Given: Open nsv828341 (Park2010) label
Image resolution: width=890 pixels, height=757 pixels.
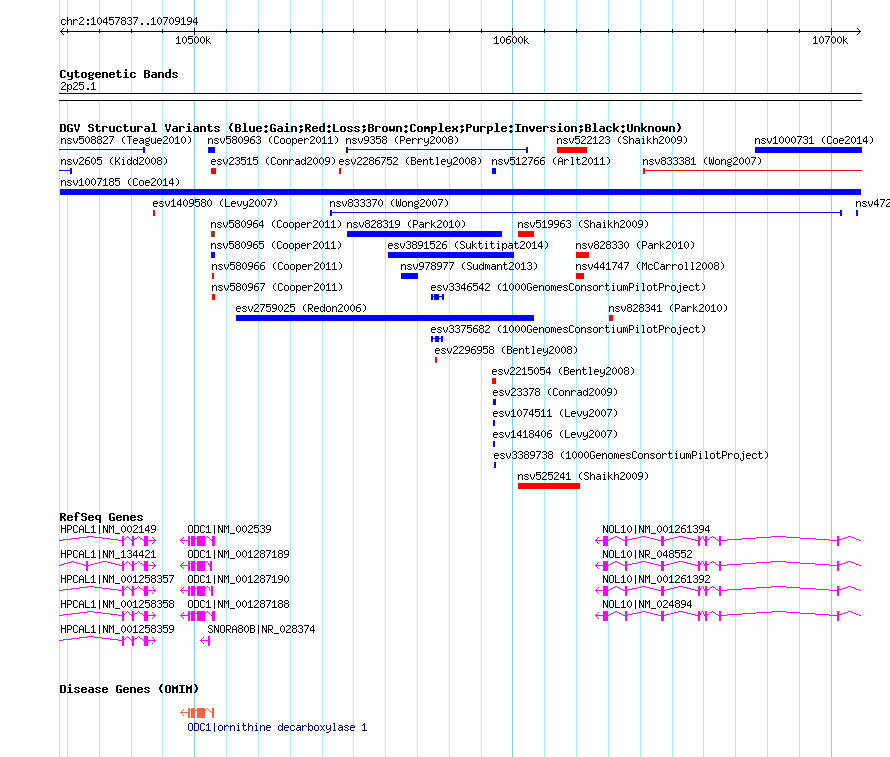Looking at the screenshot, I should click(x=668, y=308).
